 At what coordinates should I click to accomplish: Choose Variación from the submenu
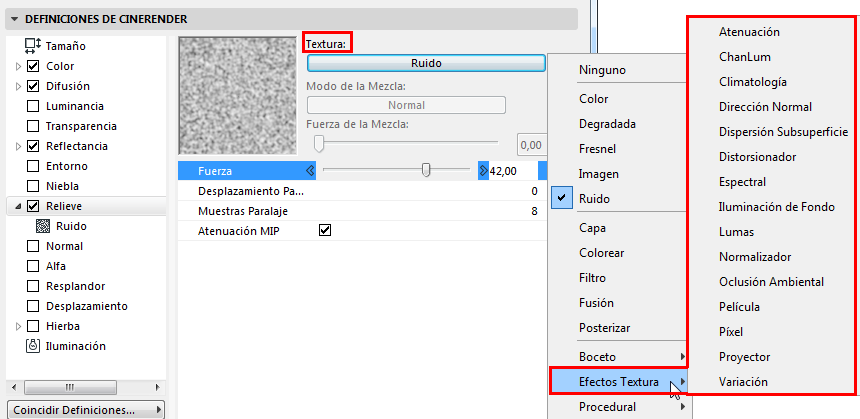click(743, 382)
